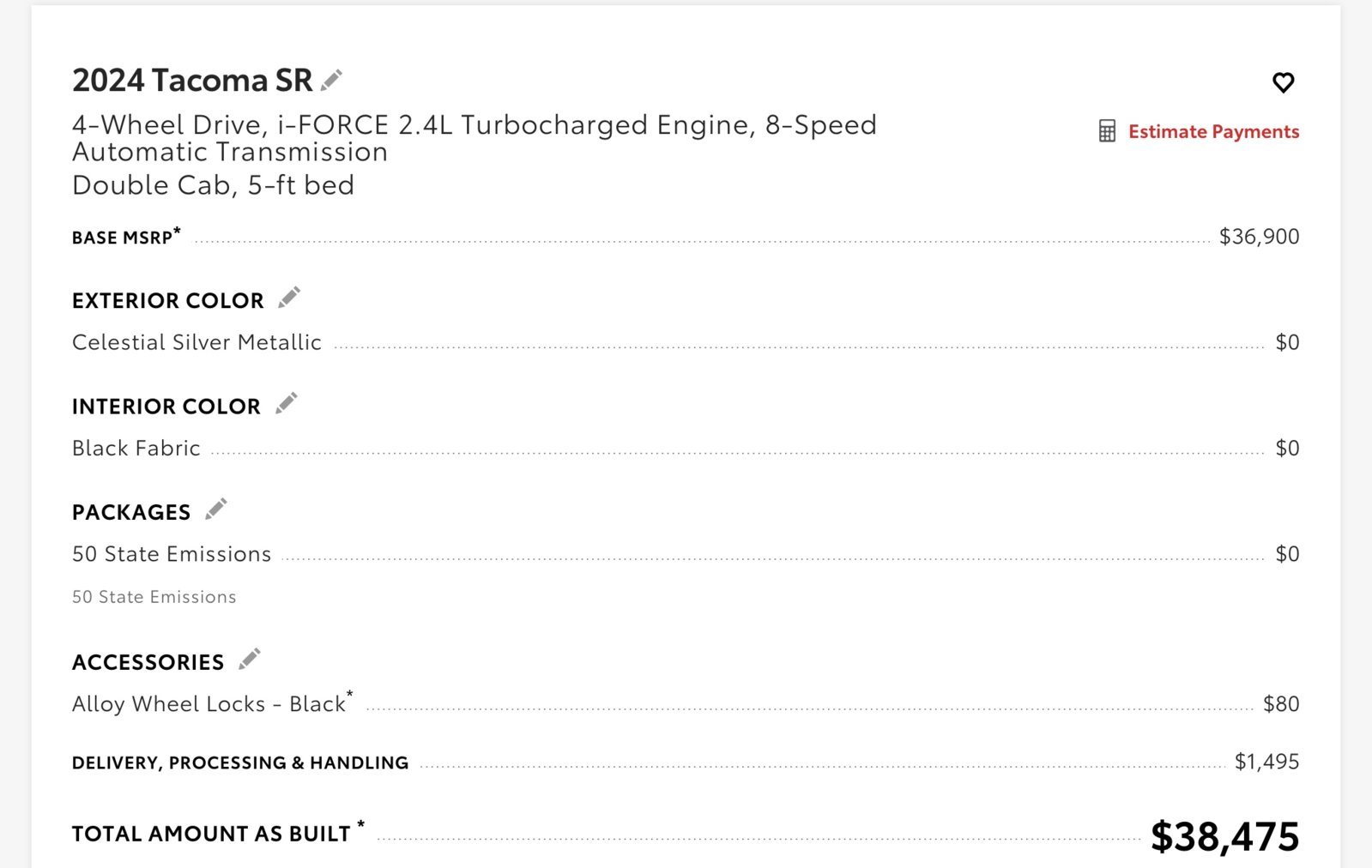Save build with the heart icon
The height and width of the screenshot is (868, 1372).
(1283, 82)
